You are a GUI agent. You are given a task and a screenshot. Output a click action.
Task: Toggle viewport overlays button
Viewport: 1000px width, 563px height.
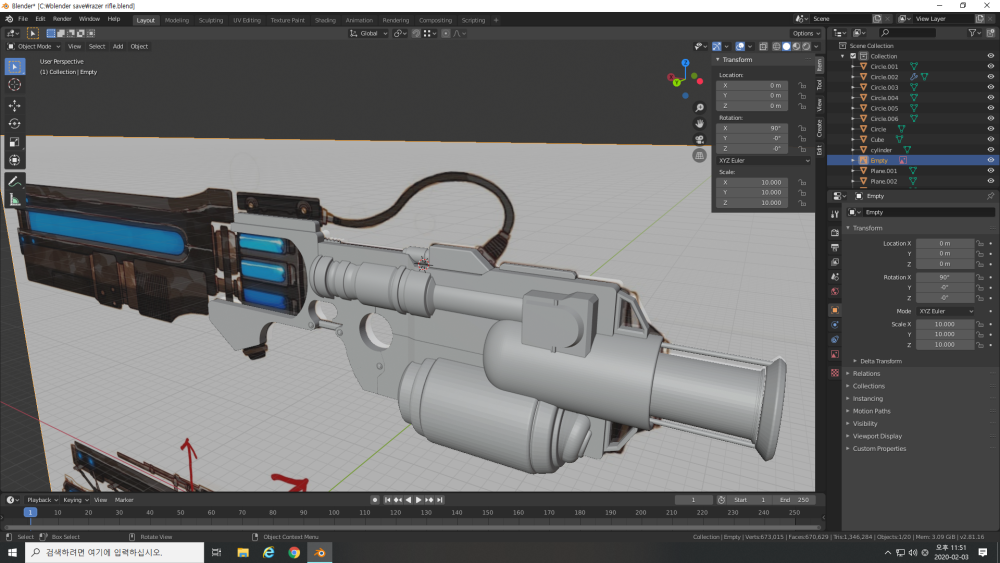[x=740, y=46]
